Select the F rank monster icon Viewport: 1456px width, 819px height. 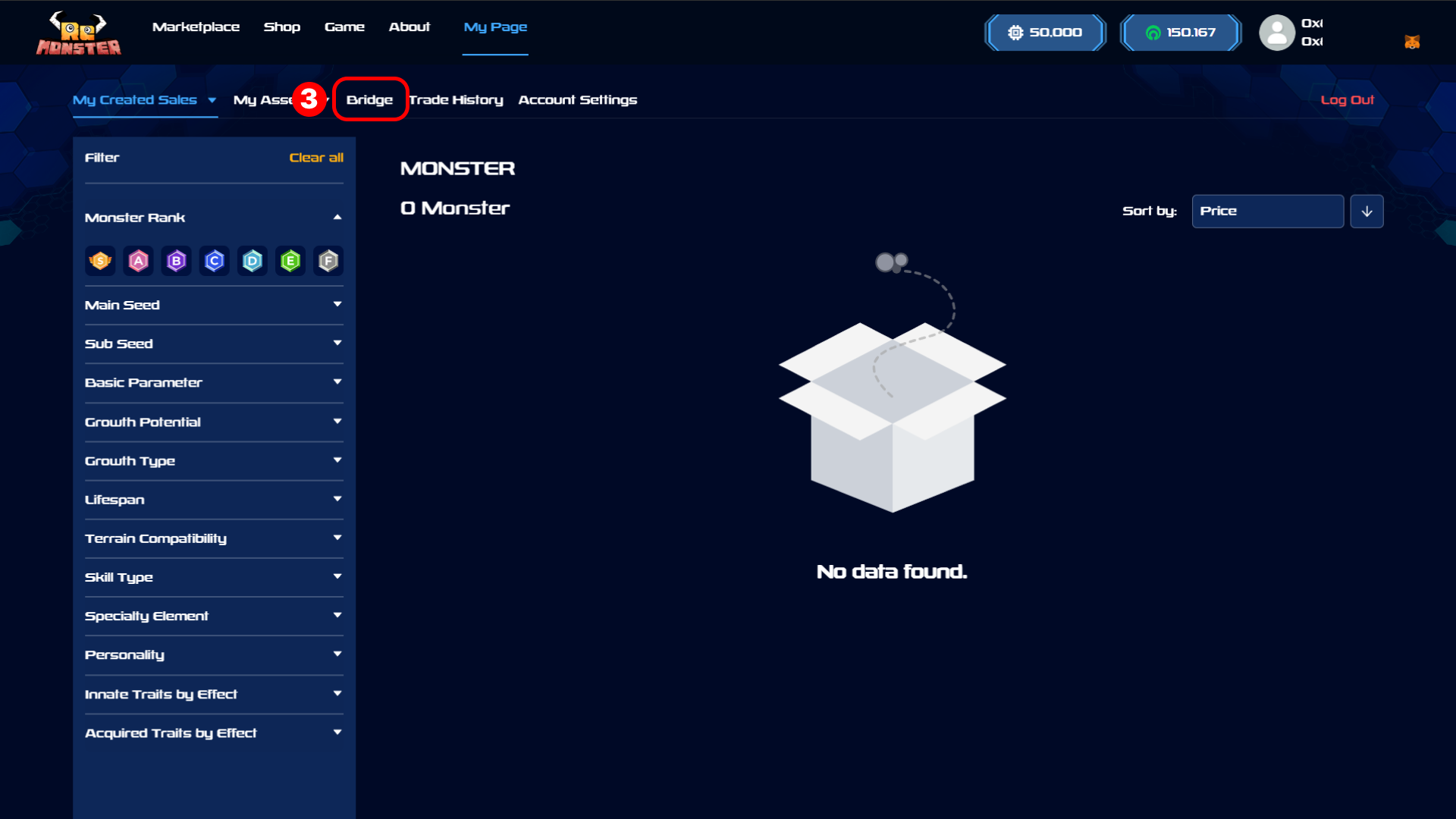coord(328,261)
